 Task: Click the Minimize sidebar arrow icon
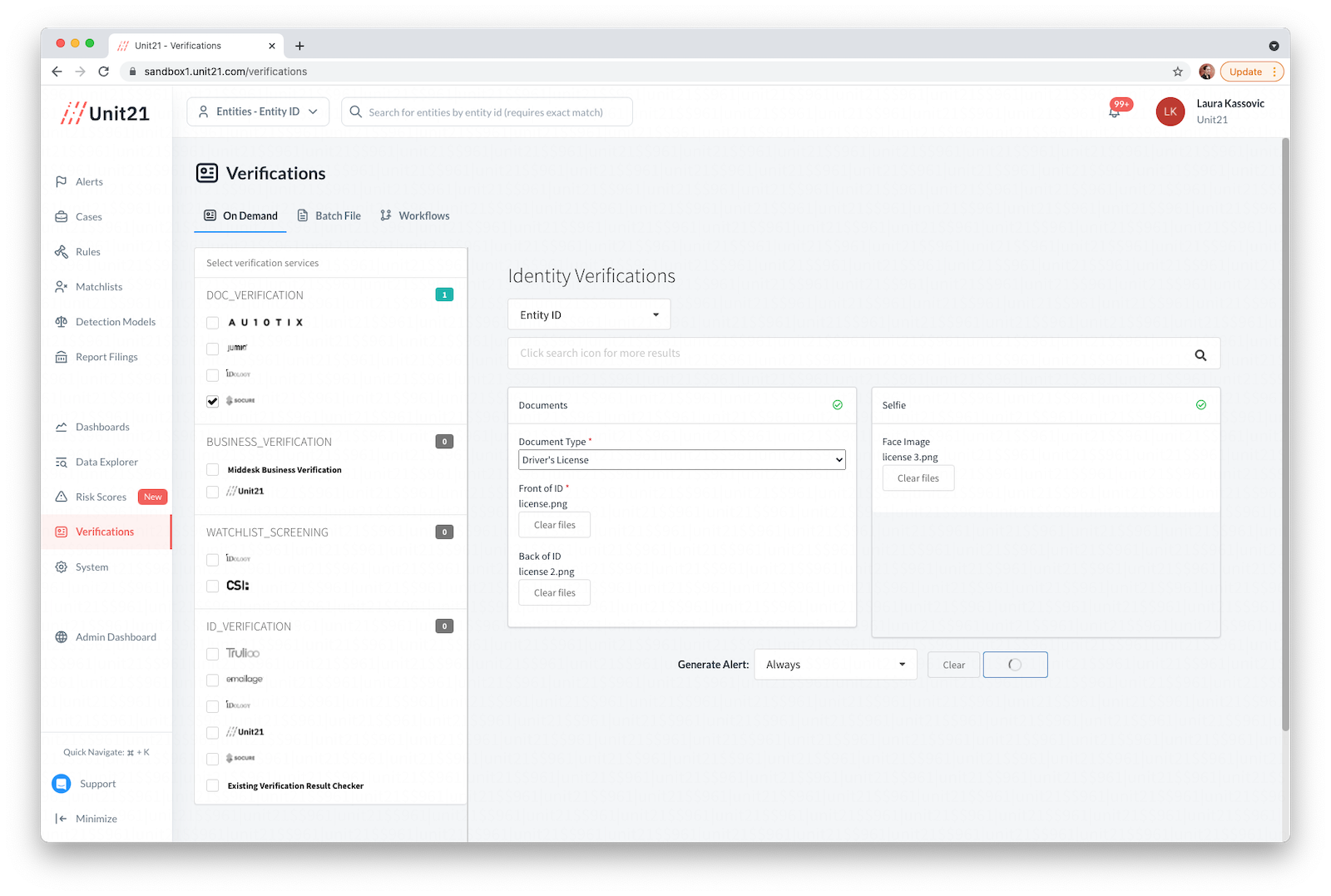click(x=61, y=819)
